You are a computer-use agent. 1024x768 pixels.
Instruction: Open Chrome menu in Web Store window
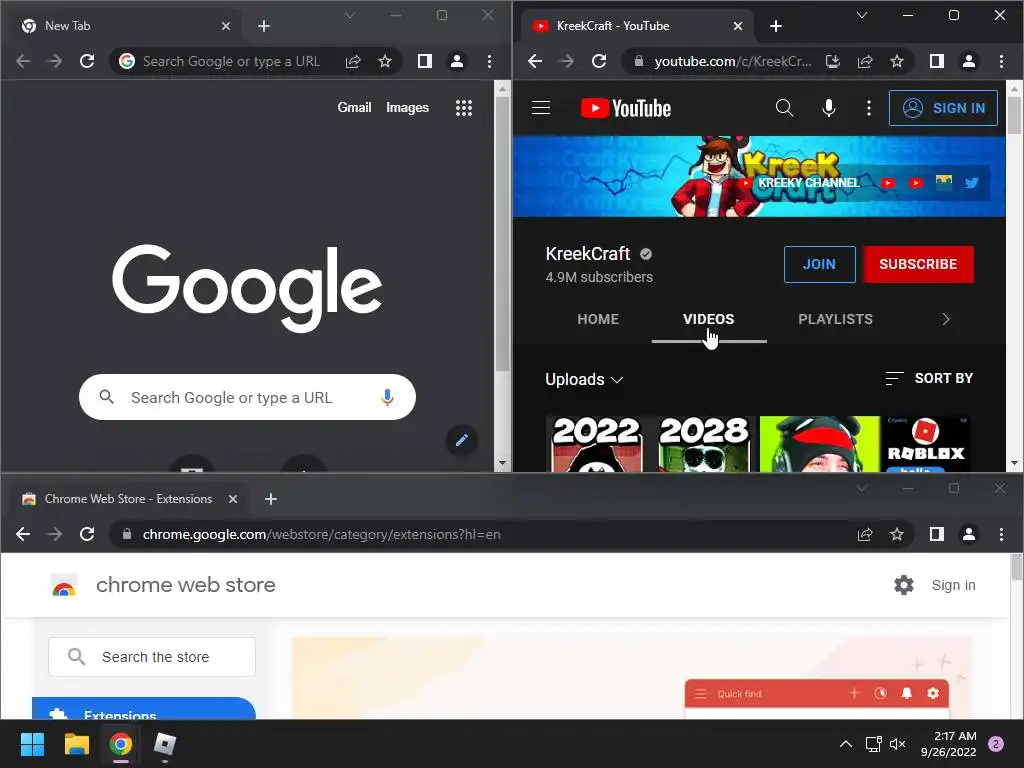click(x=1001, y=534)
